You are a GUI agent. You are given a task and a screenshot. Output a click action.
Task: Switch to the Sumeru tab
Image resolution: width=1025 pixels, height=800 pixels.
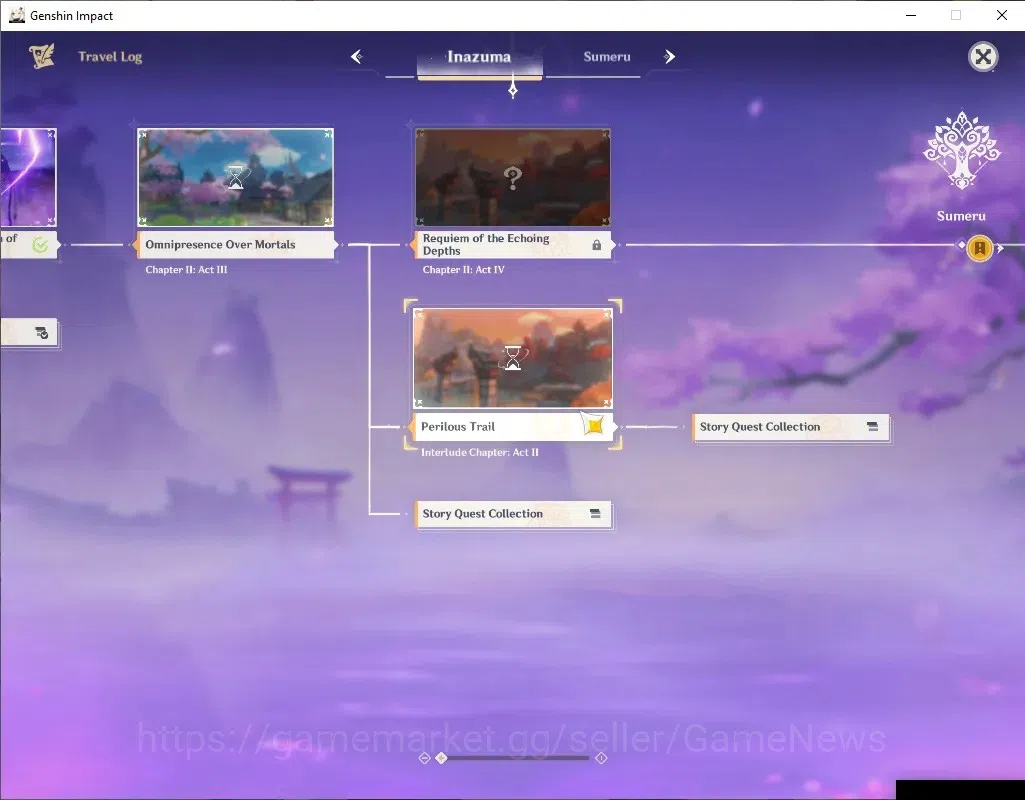pyautogui.click(x=607, y=57)
